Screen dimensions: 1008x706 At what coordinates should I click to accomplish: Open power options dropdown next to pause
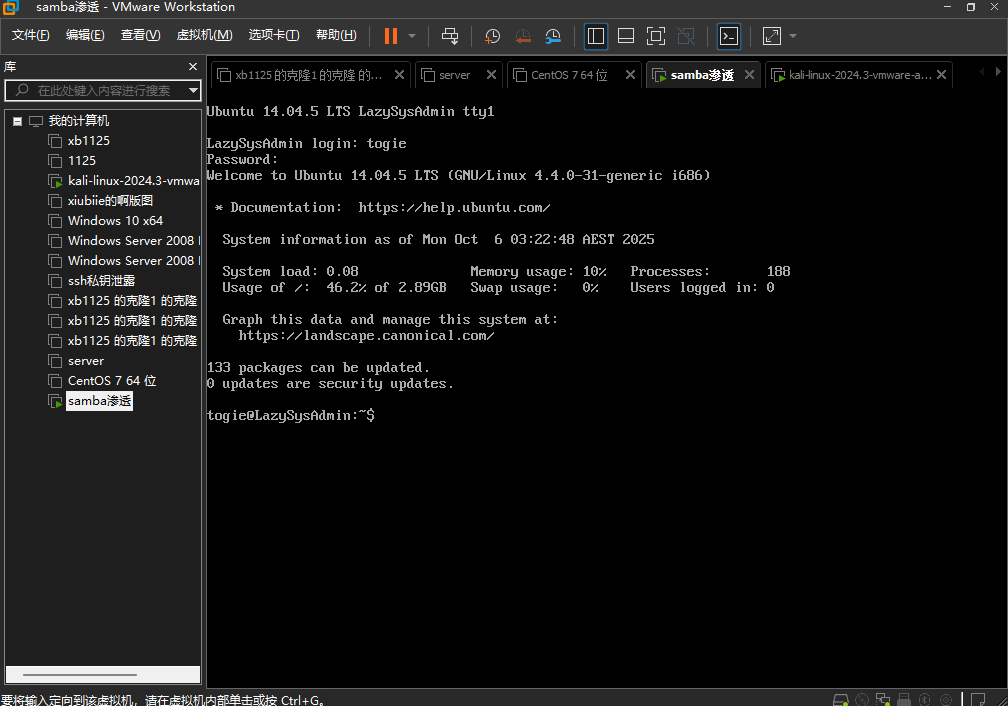(x=412, y=36)
